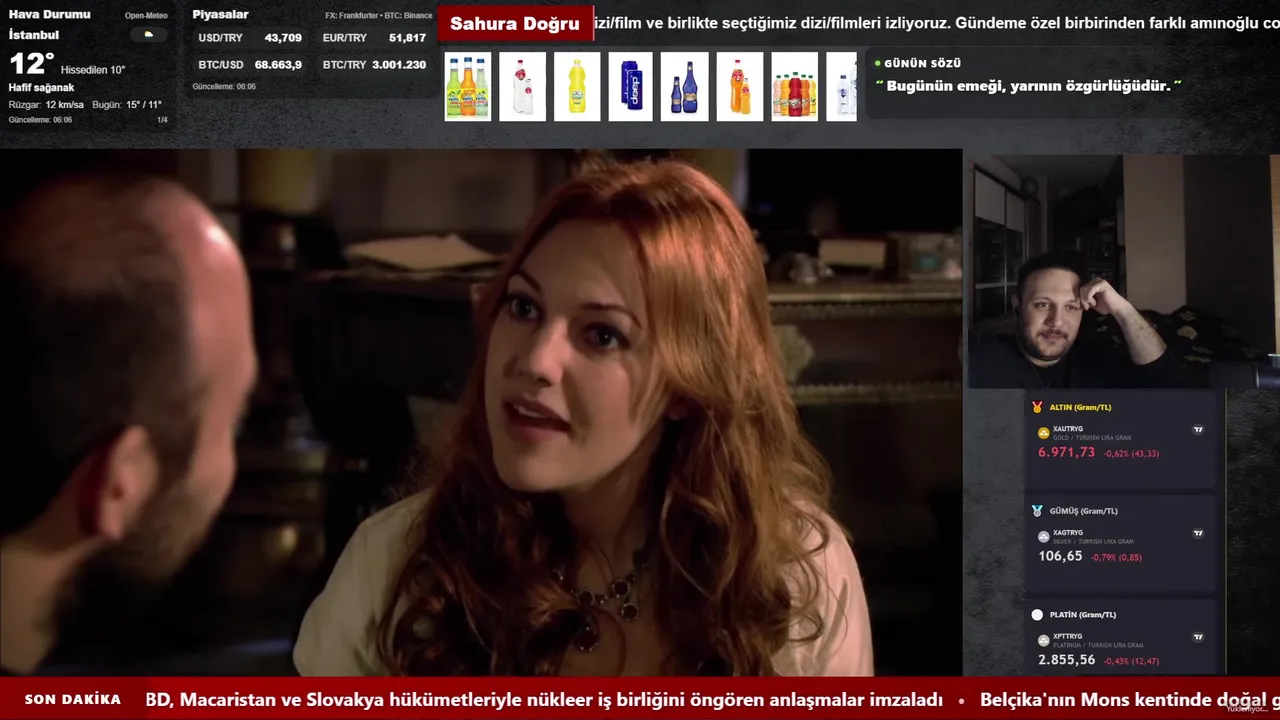This screenshot has width=1280, height=720.
Task: Click the PLATİN (Gram/TL) title
Action: (x=1083, y=615)
